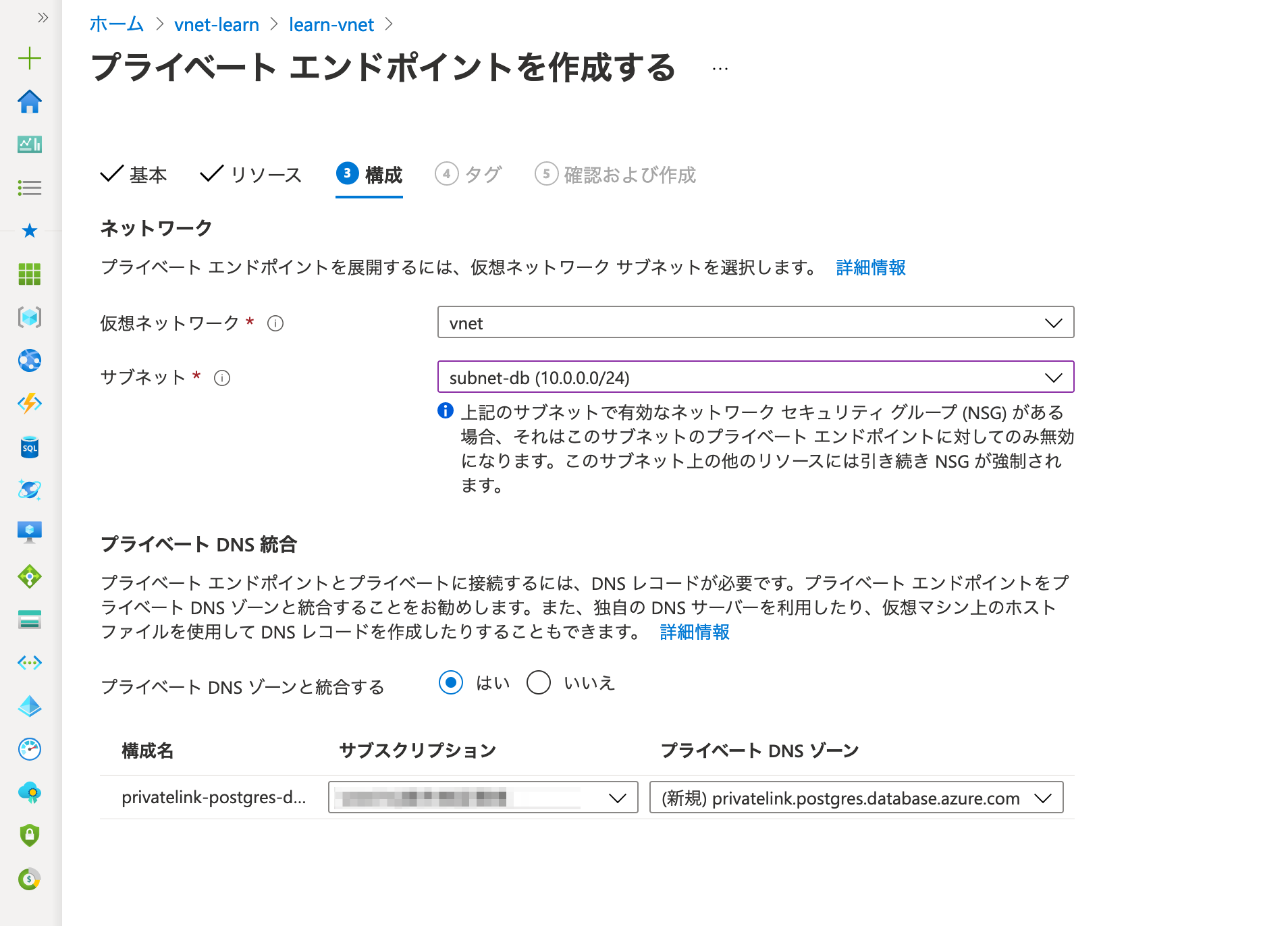Screen dimensions: 1288x926
Task: Open All services list icon
Action: tap(30, 188)
